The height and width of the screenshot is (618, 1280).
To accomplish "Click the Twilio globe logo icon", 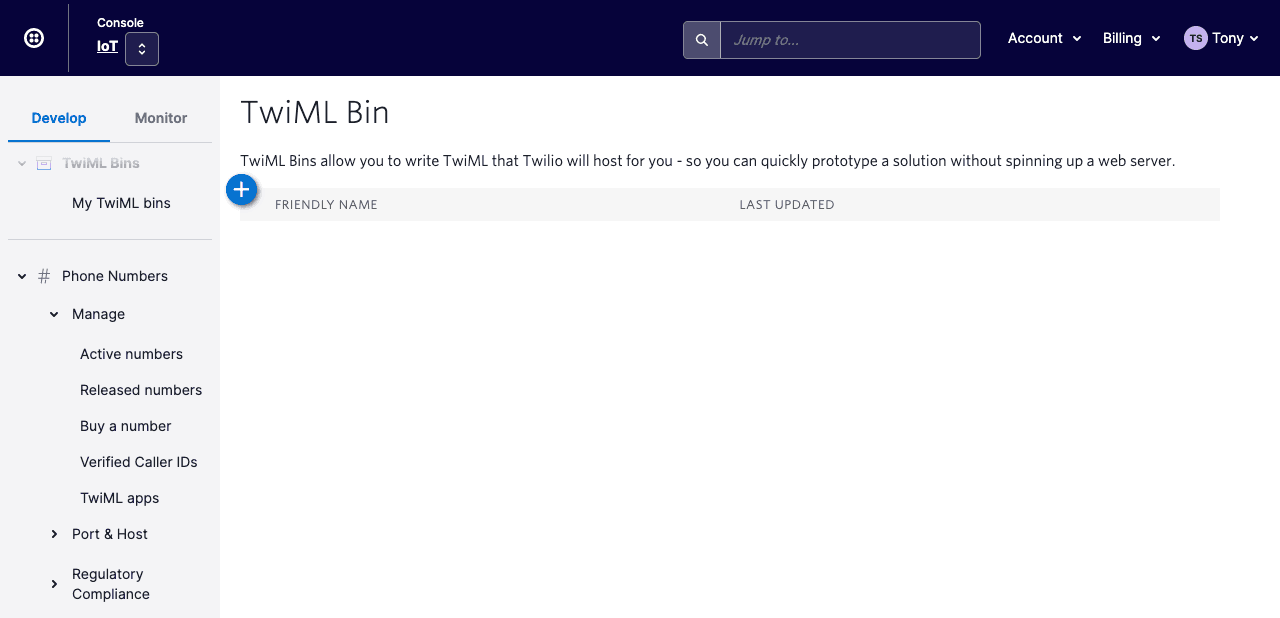I will (x=34, y=37).
